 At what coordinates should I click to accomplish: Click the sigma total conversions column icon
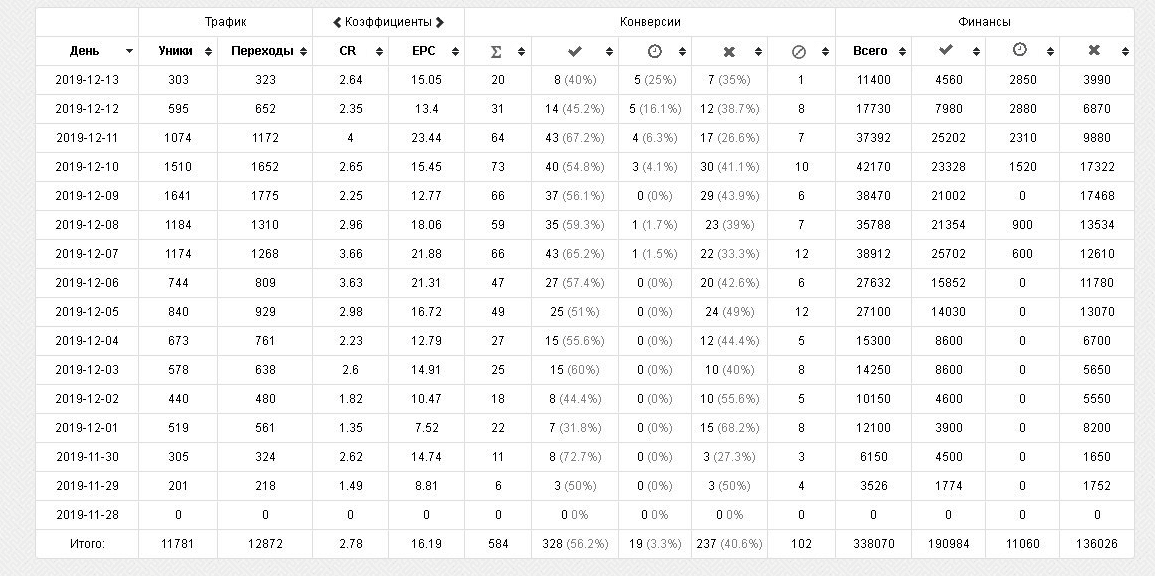click(496, 51)
